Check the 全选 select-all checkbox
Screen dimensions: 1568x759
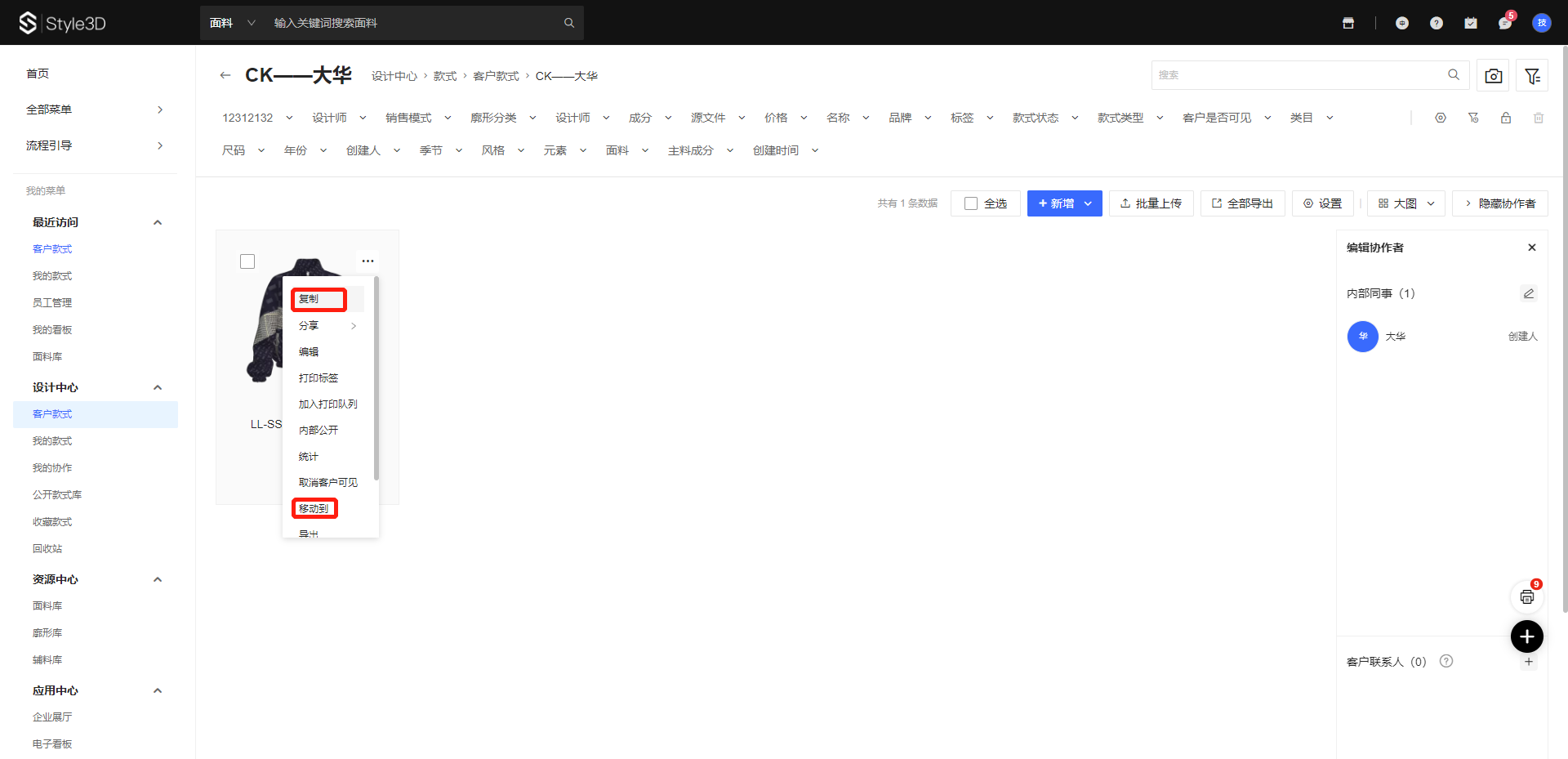click(971, 203)
